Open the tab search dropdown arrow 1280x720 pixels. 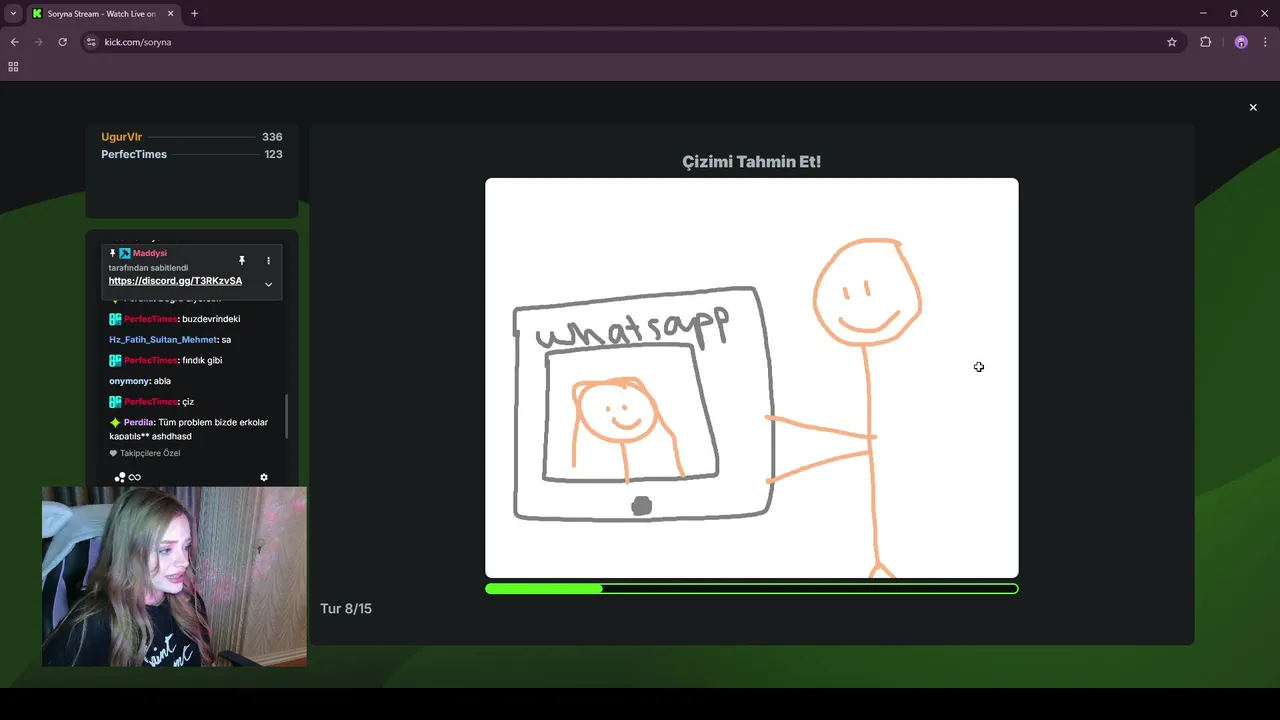(13, 14)
